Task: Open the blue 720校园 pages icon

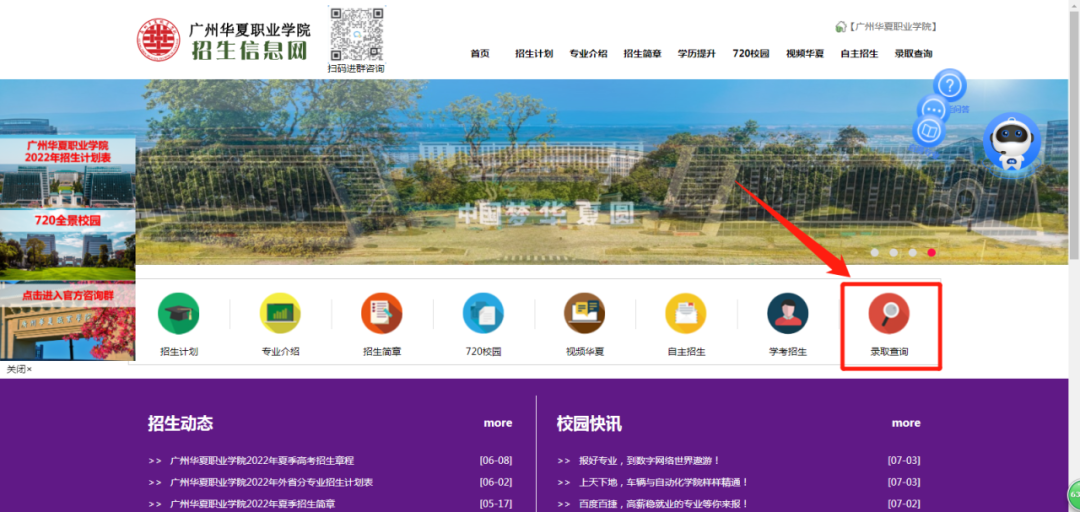Action: (x=483, y=314)
